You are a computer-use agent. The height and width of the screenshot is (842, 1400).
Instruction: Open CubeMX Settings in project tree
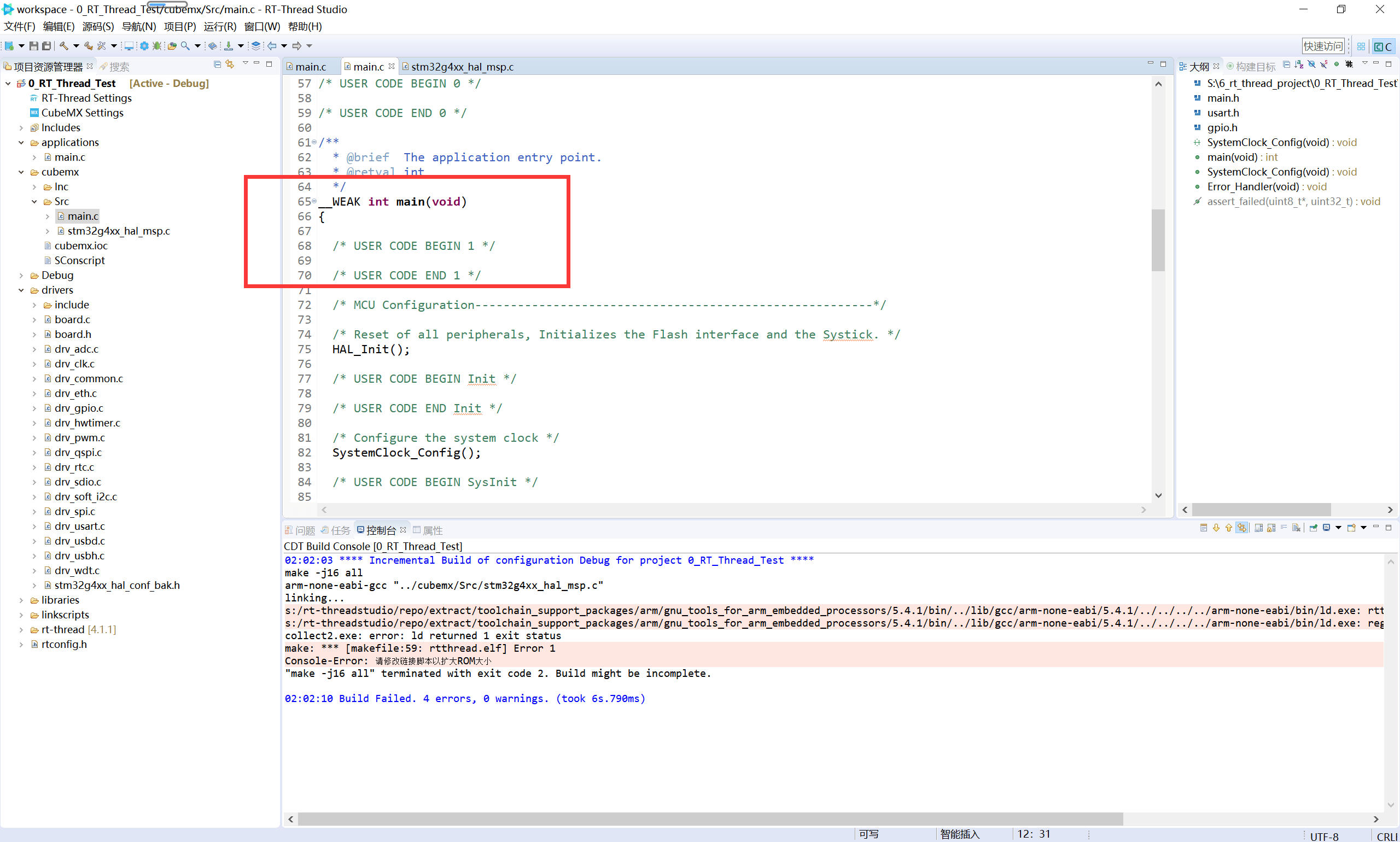pyautogui.click(x=82, y=113)
